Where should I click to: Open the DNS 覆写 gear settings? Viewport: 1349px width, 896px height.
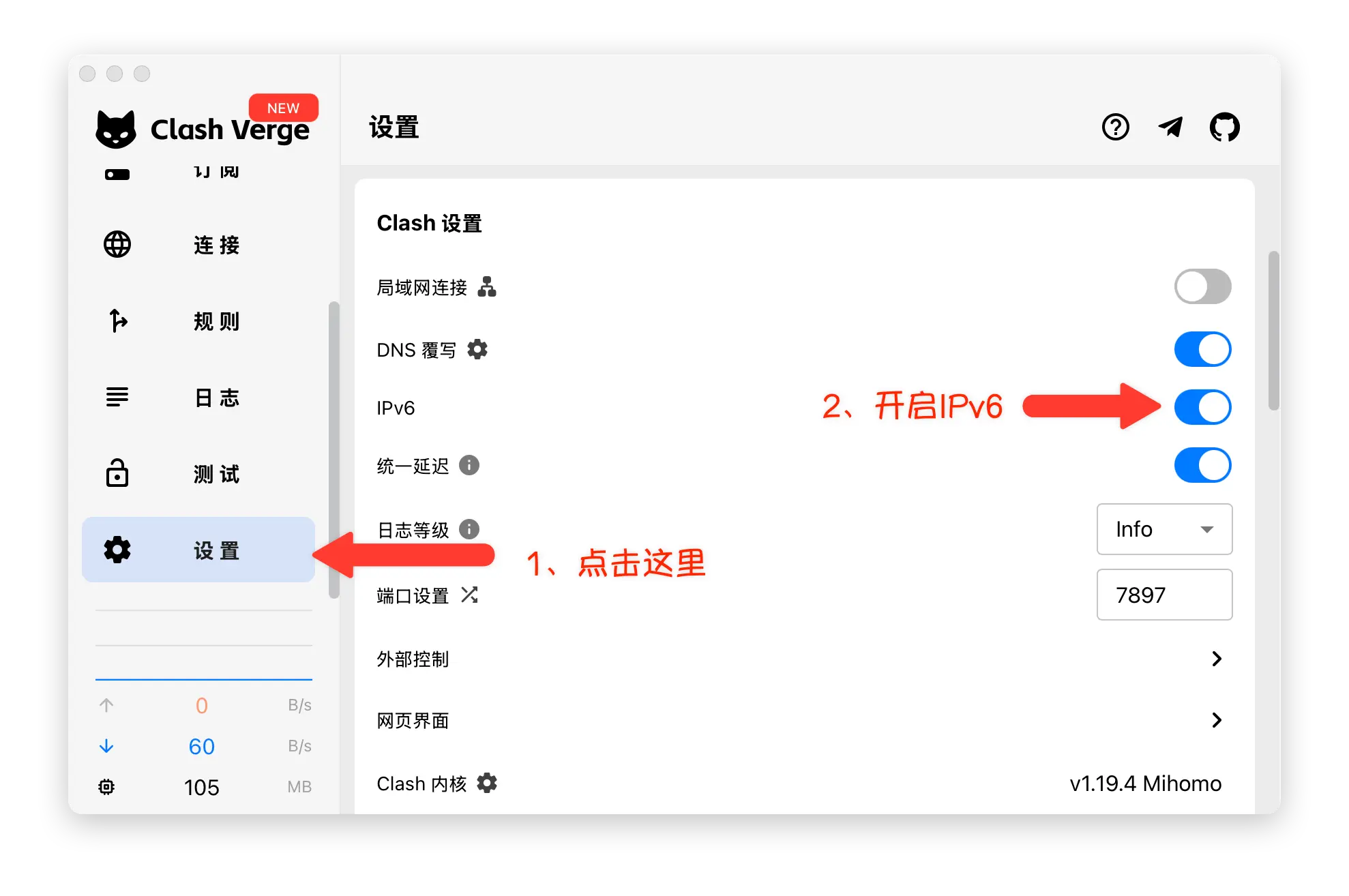(x=477, y=349)
